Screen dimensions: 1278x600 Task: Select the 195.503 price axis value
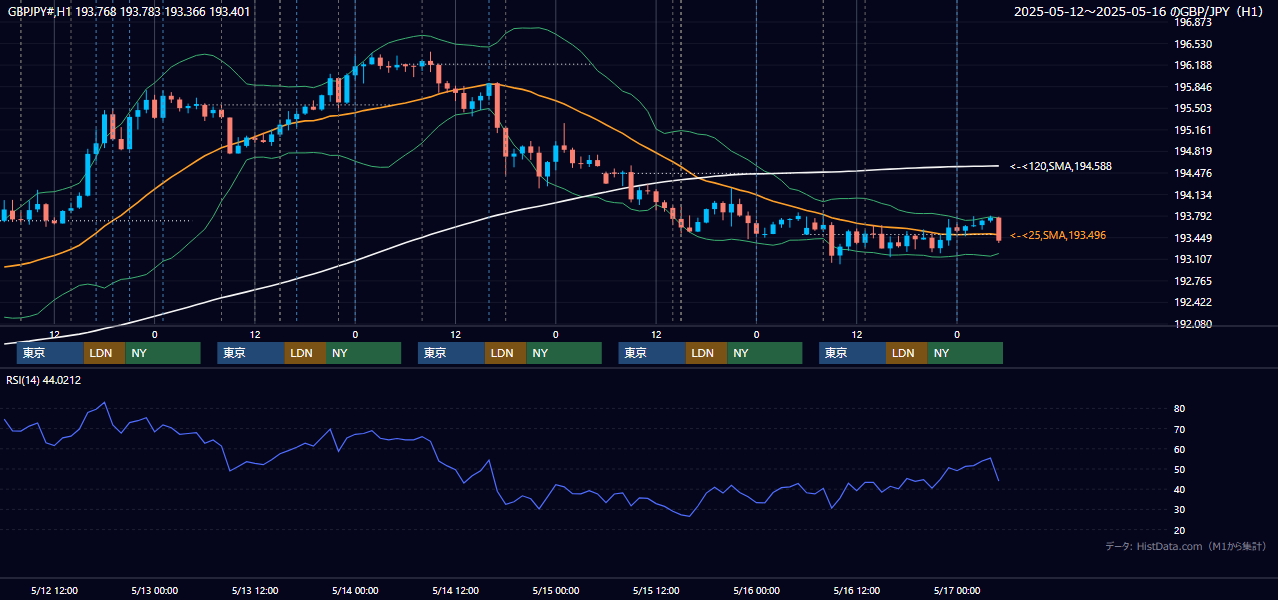(x=1193, y=108)
